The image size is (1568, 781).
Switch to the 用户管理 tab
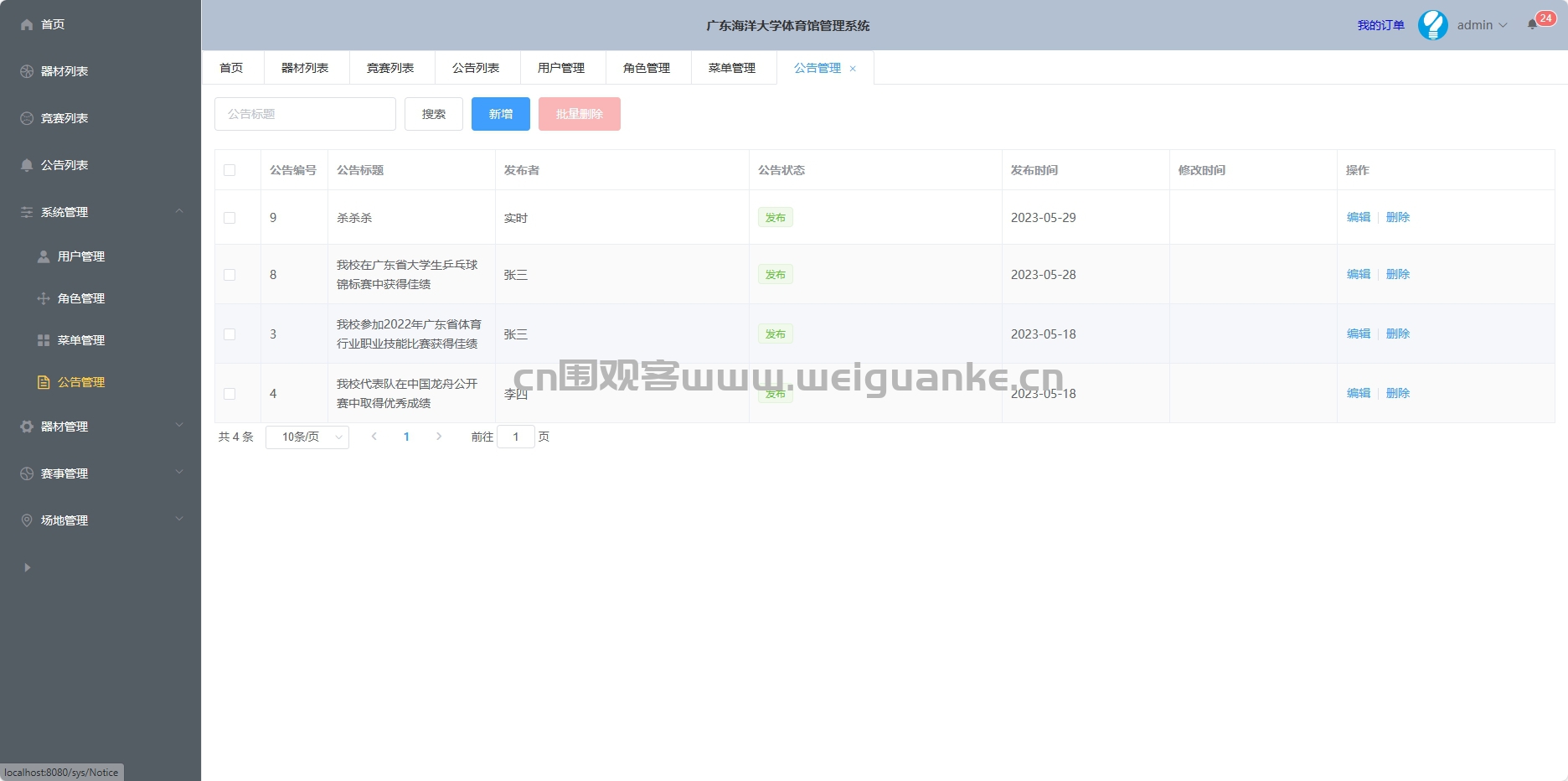562,68
